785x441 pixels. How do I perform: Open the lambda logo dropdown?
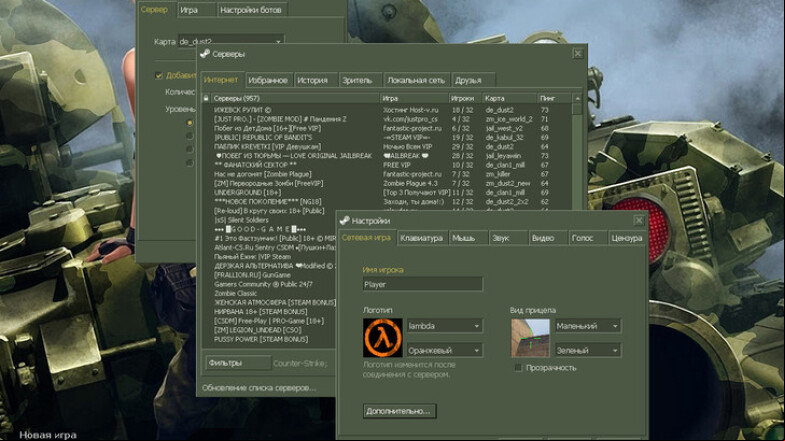click(445, 326)
